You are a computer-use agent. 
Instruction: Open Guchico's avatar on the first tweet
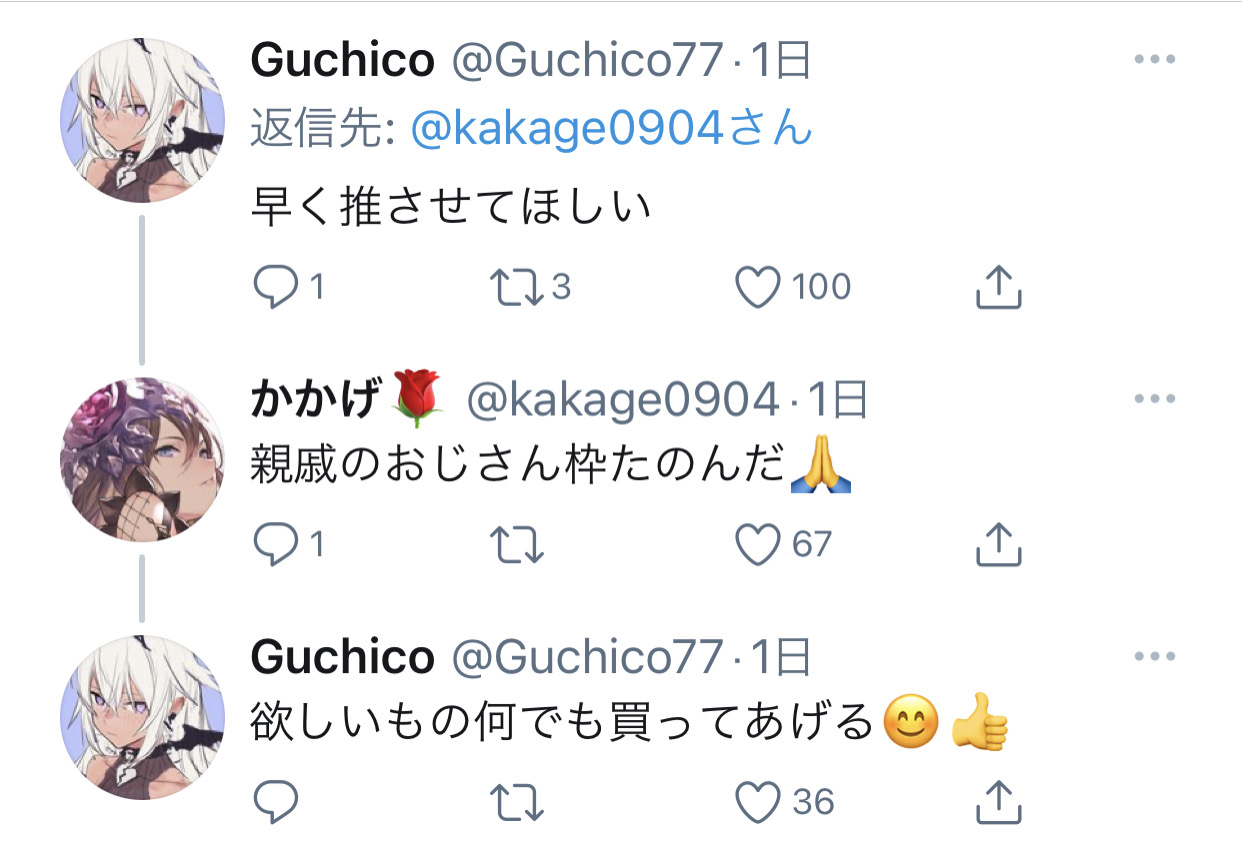coord(142,121)
